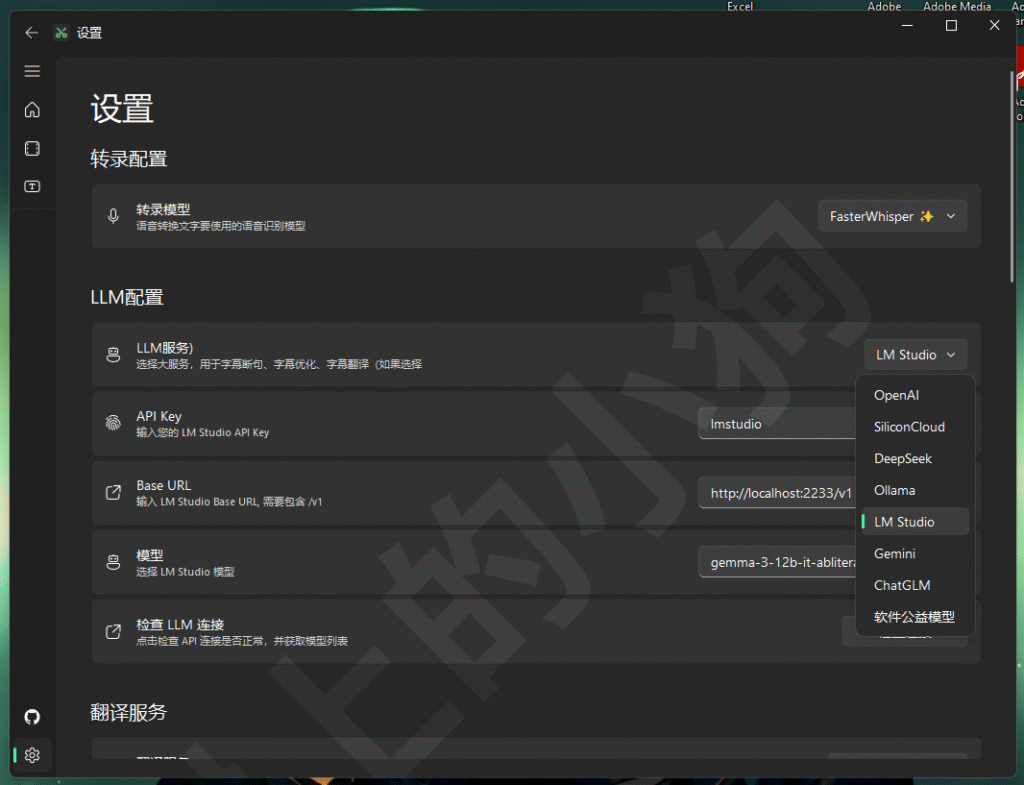Click the Base URL localhost input field
This screenshot has height=785, width=1024.
777,493
